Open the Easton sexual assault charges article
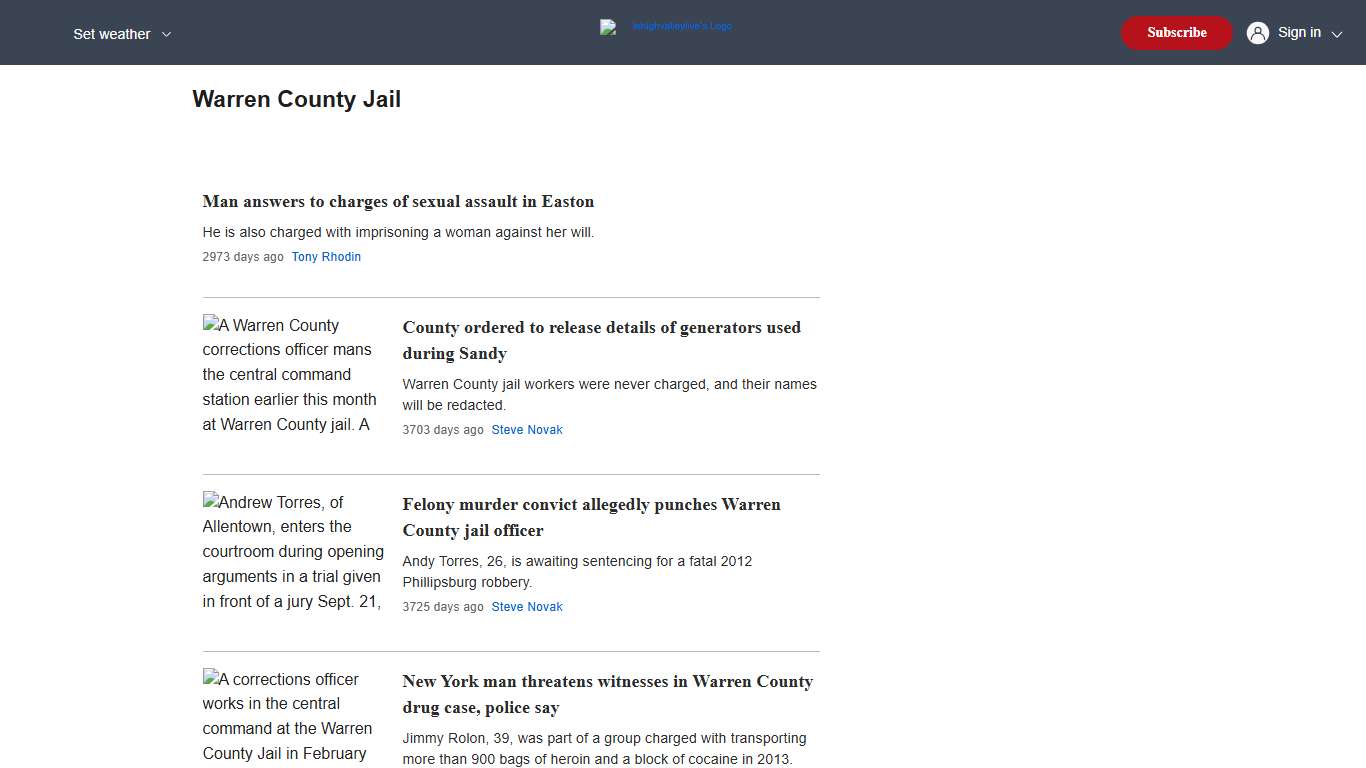Screen dimensions: 1366x768 pos(398,201)
